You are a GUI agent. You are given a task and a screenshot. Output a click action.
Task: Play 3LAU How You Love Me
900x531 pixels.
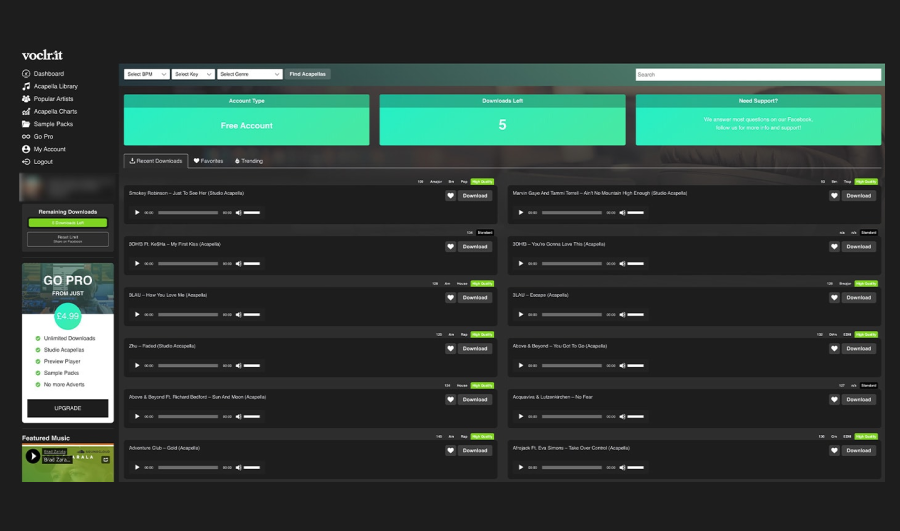(x=137, y=315)
